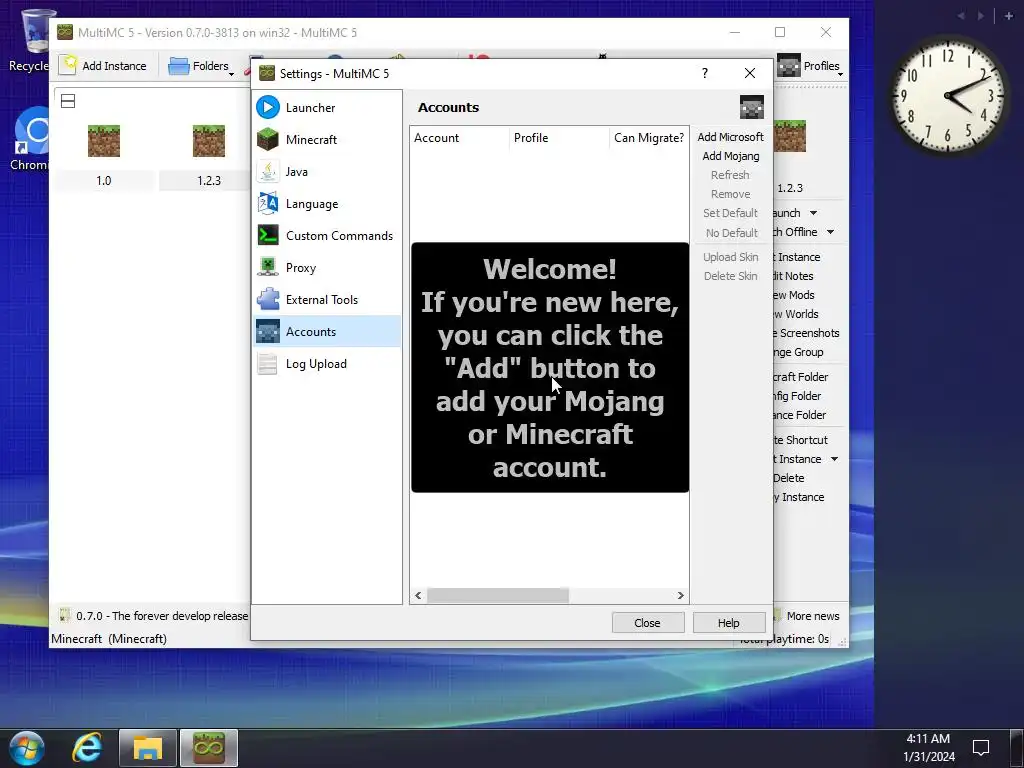Screen dimensions: 1024x768
Task: Open the 0.7.0 forever develop release news
Action: [x=153, y=616]
